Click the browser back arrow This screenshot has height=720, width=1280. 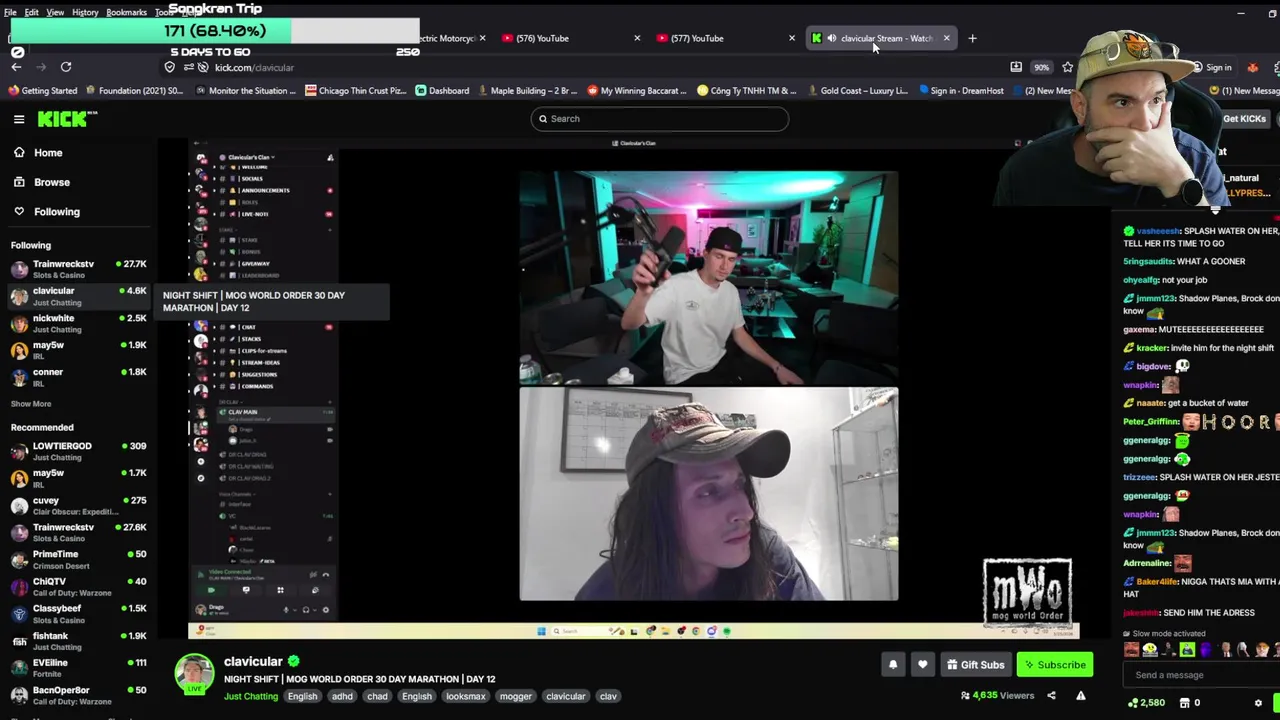pos(16,67)
